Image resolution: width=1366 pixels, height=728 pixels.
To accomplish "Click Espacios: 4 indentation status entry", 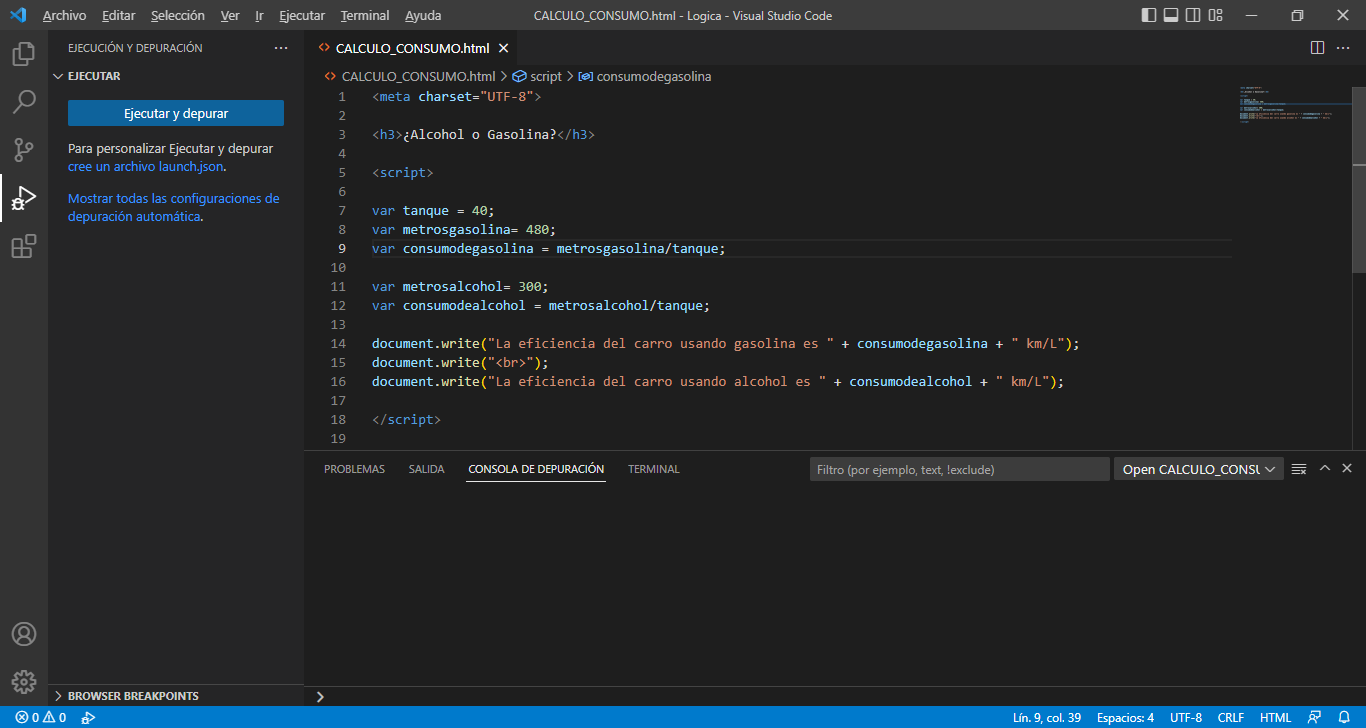I will (x=1125, y=718).
